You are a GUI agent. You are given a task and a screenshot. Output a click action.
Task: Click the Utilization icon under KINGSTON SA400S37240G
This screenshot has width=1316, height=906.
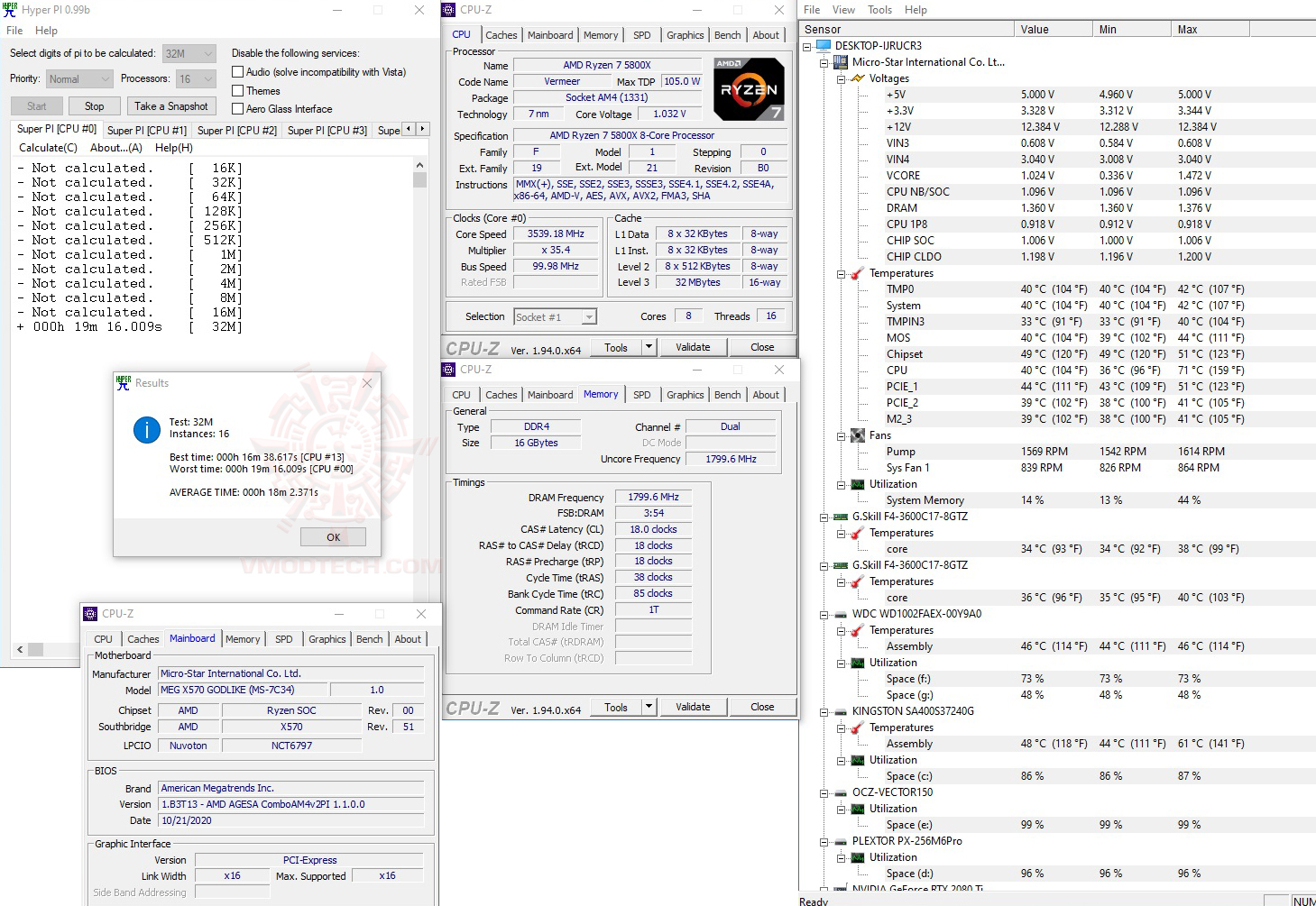858,760
